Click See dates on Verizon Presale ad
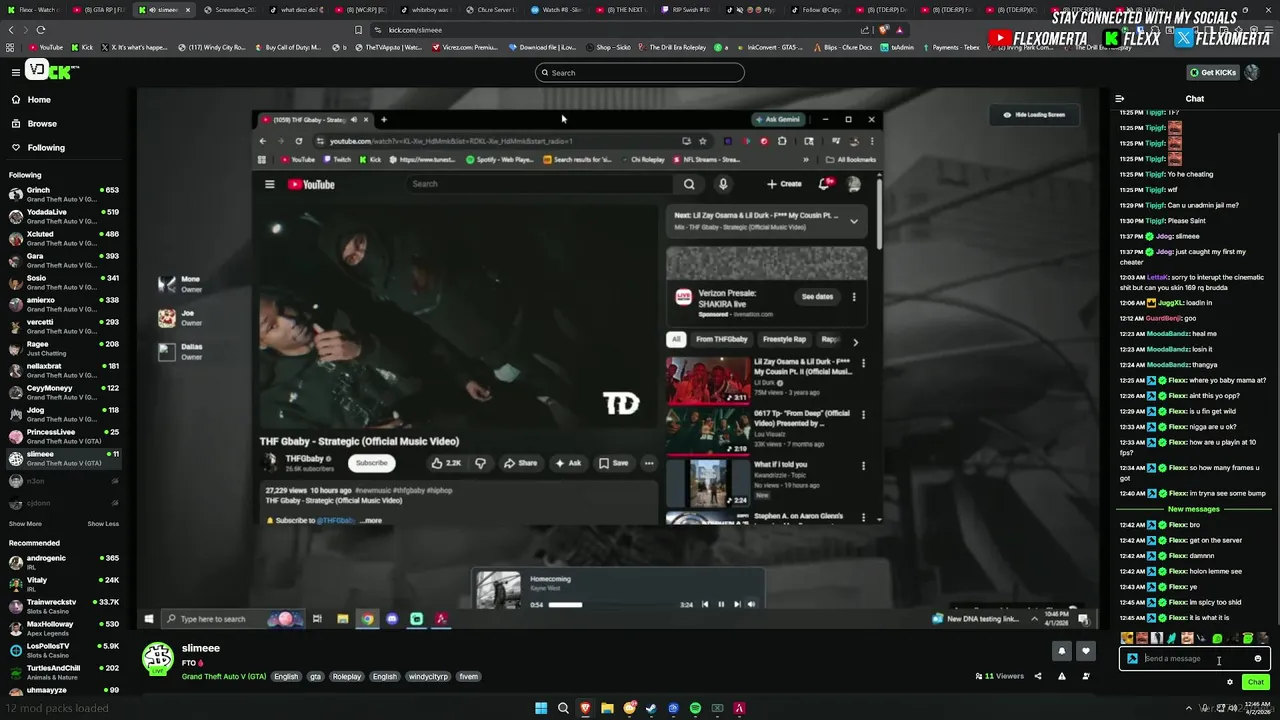 pyautogui.click(x=817, y=297)
